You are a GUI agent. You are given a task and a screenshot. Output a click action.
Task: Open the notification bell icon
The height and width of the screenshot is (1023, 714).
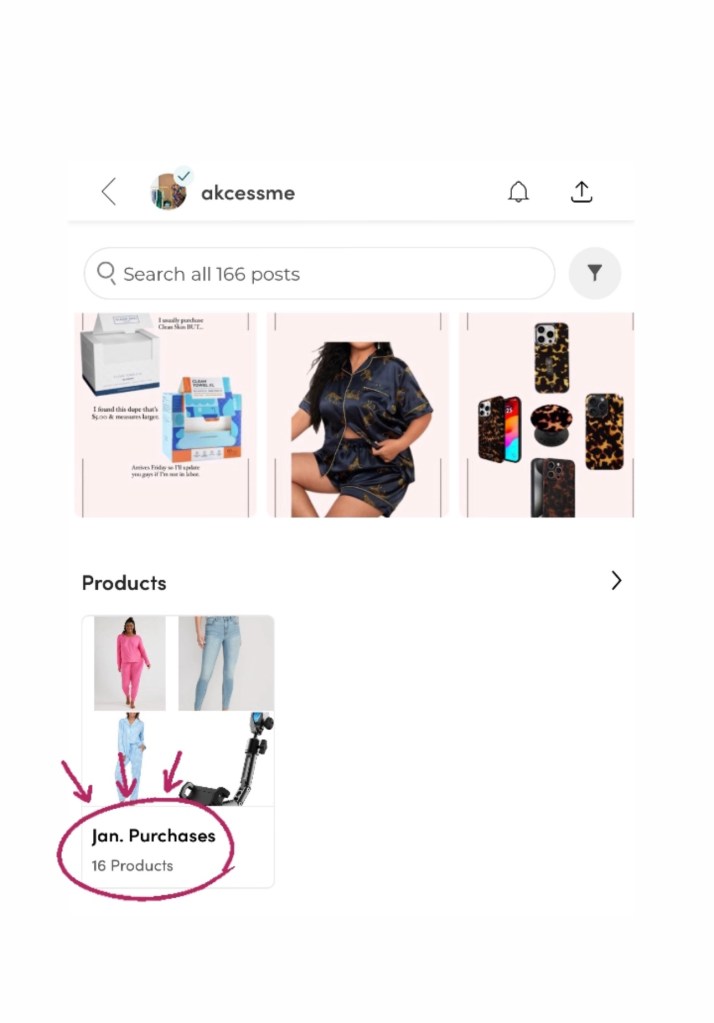tap(518, 192)
